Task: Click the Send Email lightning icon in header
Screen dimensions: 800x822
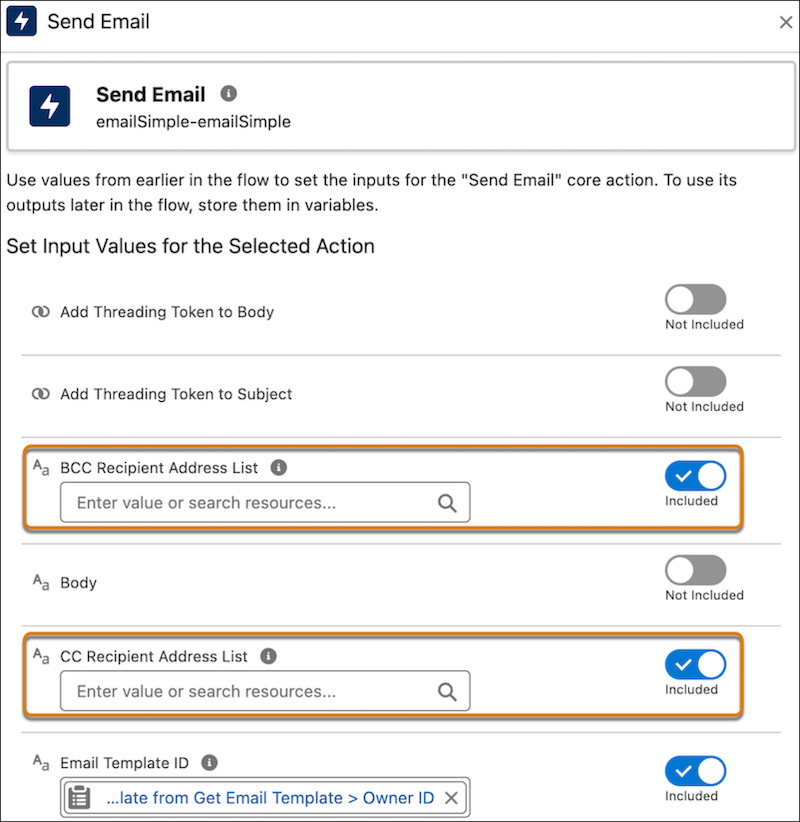Action: tap(22, 21)
